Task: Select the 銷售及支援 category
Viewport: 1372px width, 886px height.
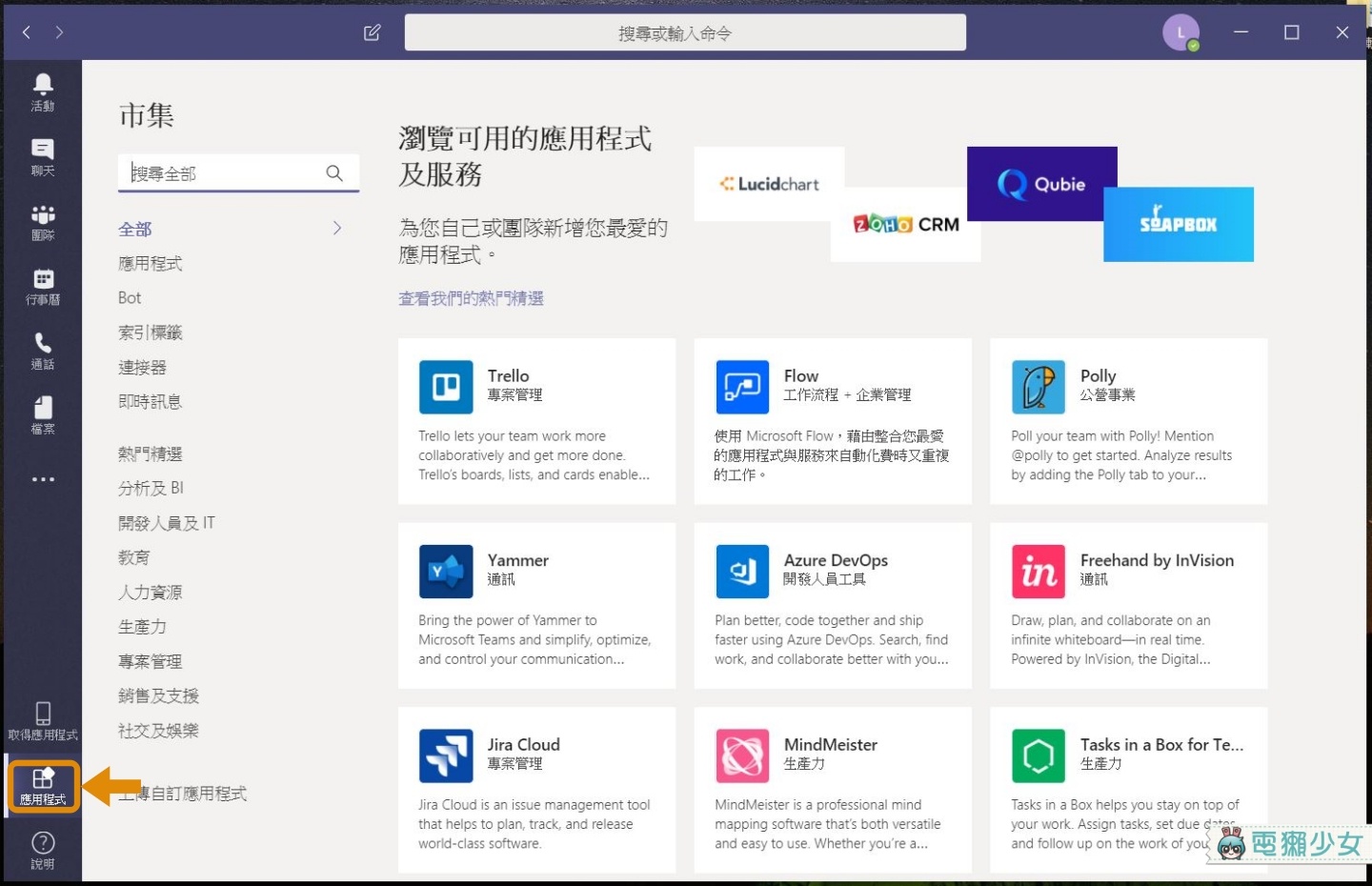Action: click(x=159, y=695)
